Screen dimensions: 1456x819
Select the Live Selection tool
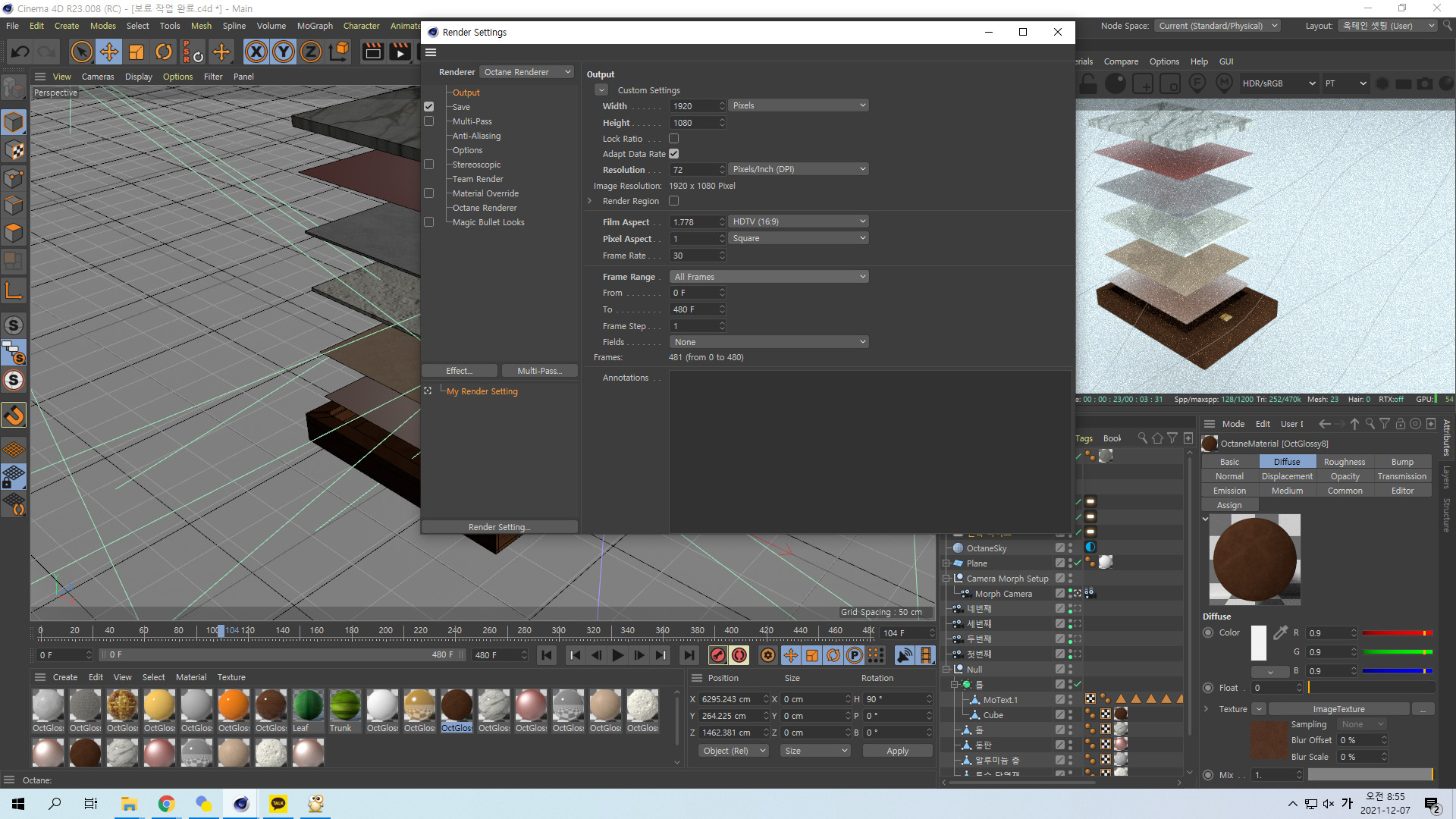(81, 52)
